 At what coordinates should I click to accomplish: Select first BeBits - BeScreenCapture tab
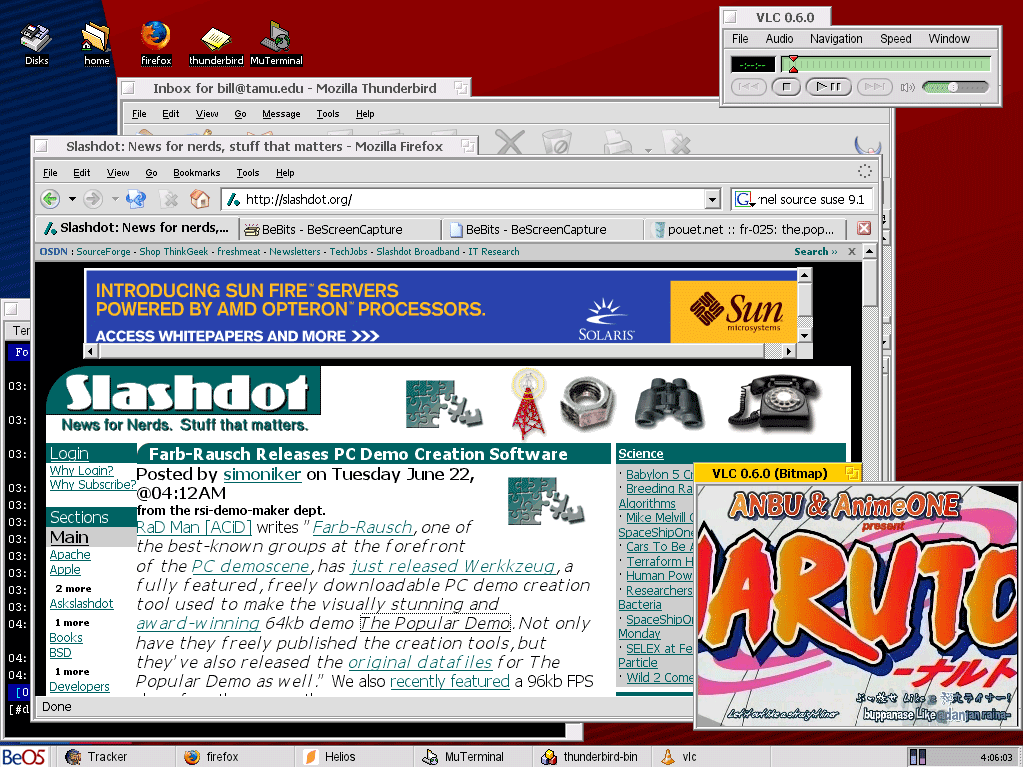pos(340,229)
